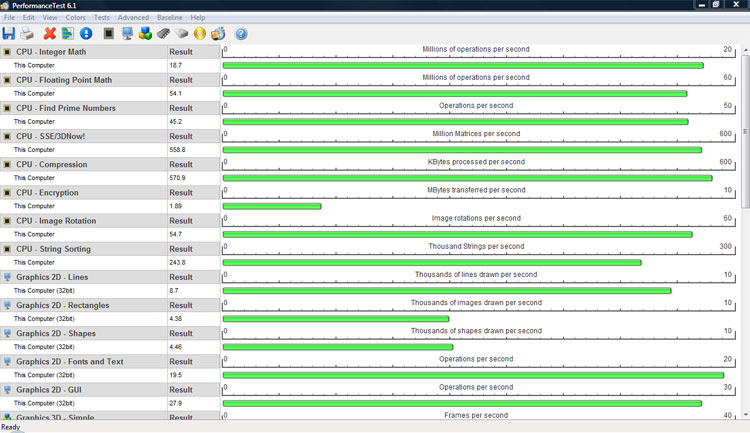Image resolution: width=750 pixels, height=433 pixels.
Task: Select the Graphics 2D - Shapes header text
Action: (56, 333)
